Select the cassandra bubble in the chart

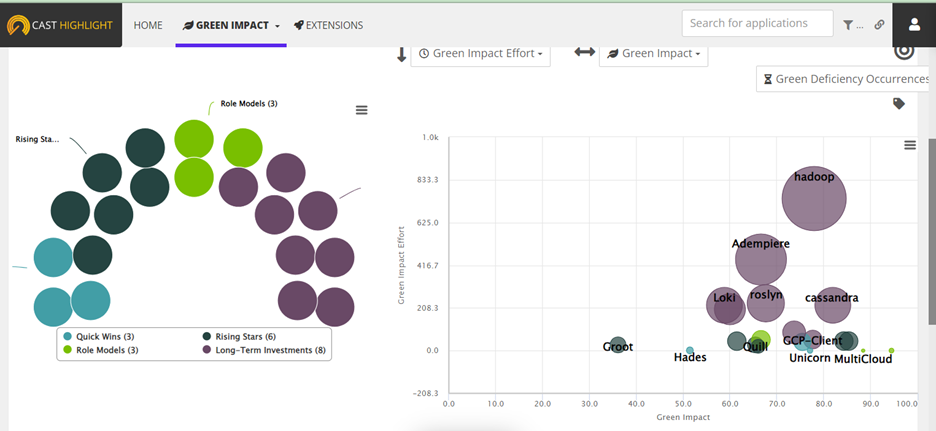tap(831, 303)
